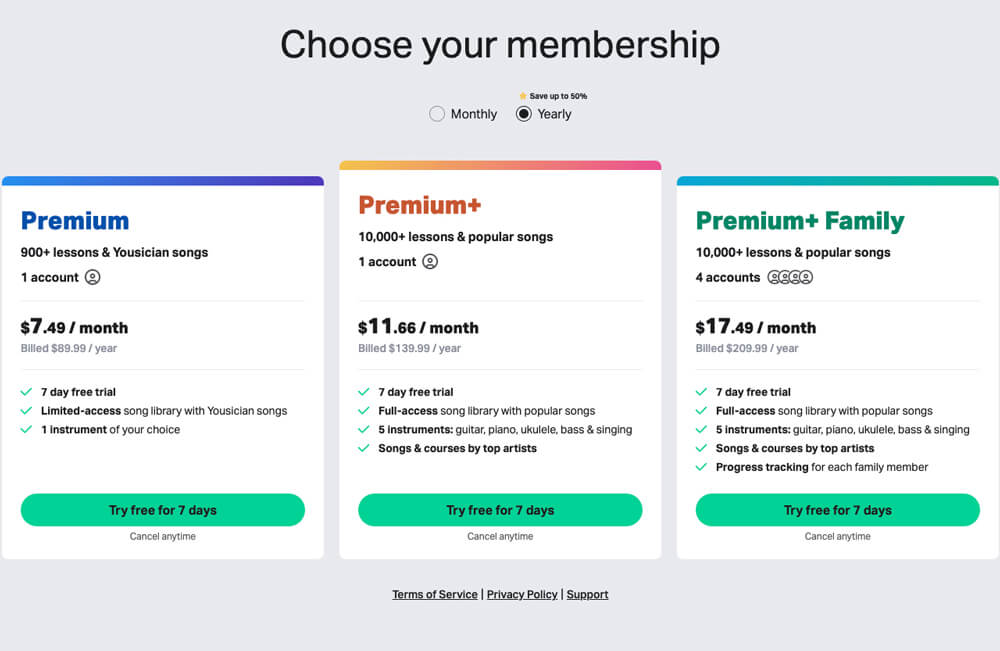
Task: Click the Premium plan heading
Action: click(x=75, y=221)
